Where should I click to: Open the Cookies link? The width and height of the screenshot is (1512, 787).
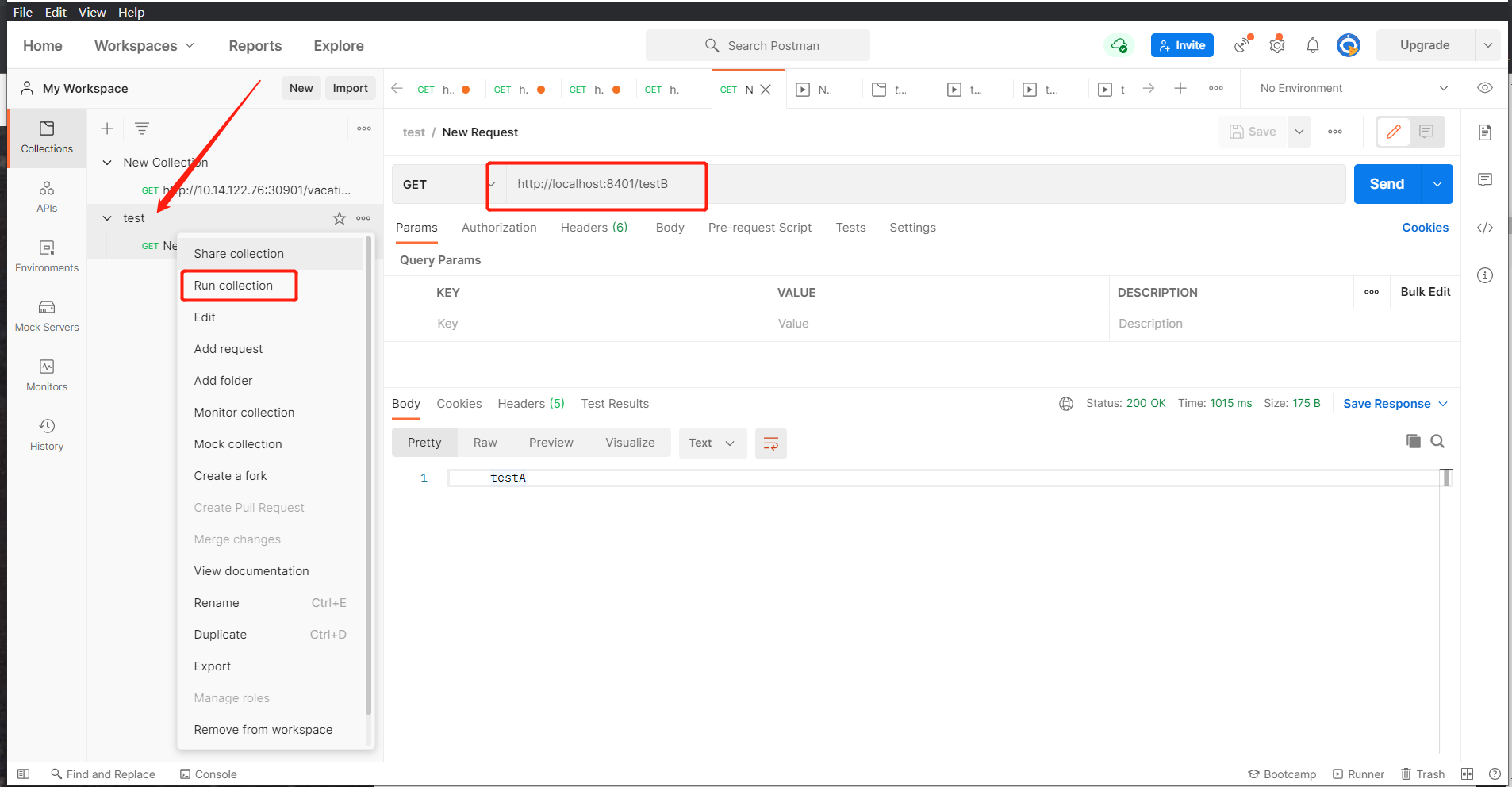pyautogui.click(x=1425, y=228)
